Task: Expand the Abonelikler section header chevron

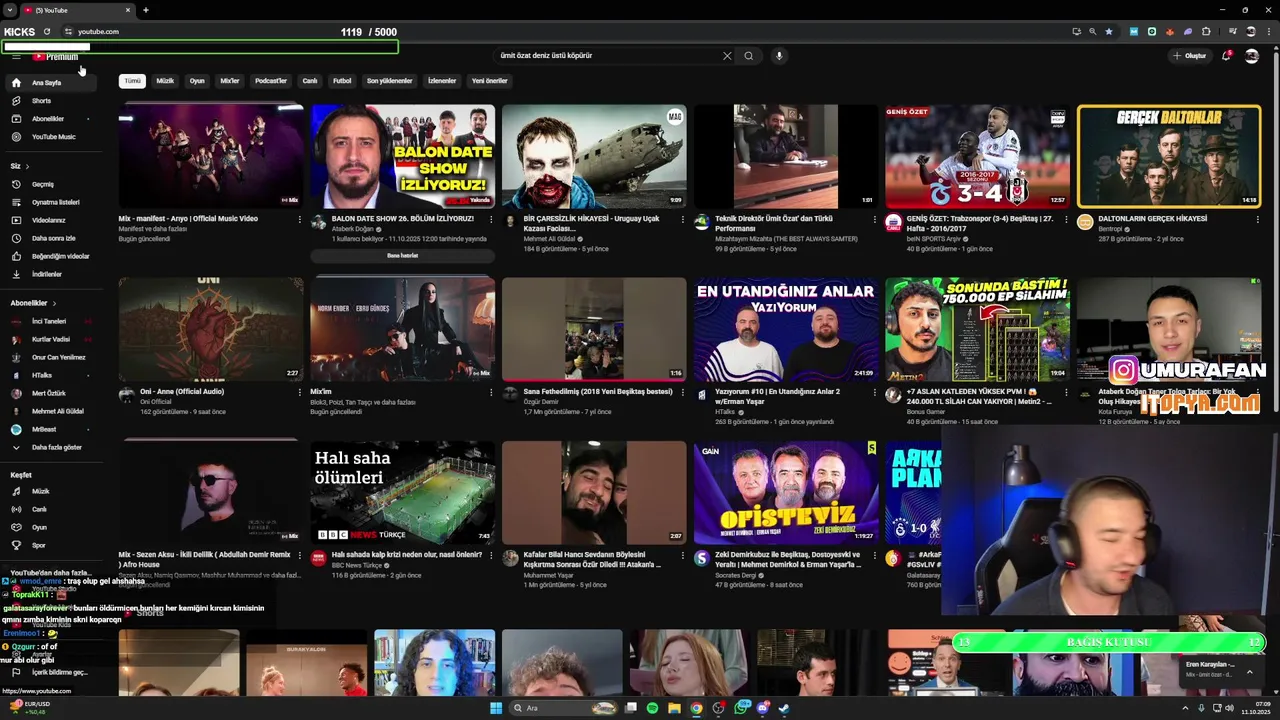Action: pos(54,303)
